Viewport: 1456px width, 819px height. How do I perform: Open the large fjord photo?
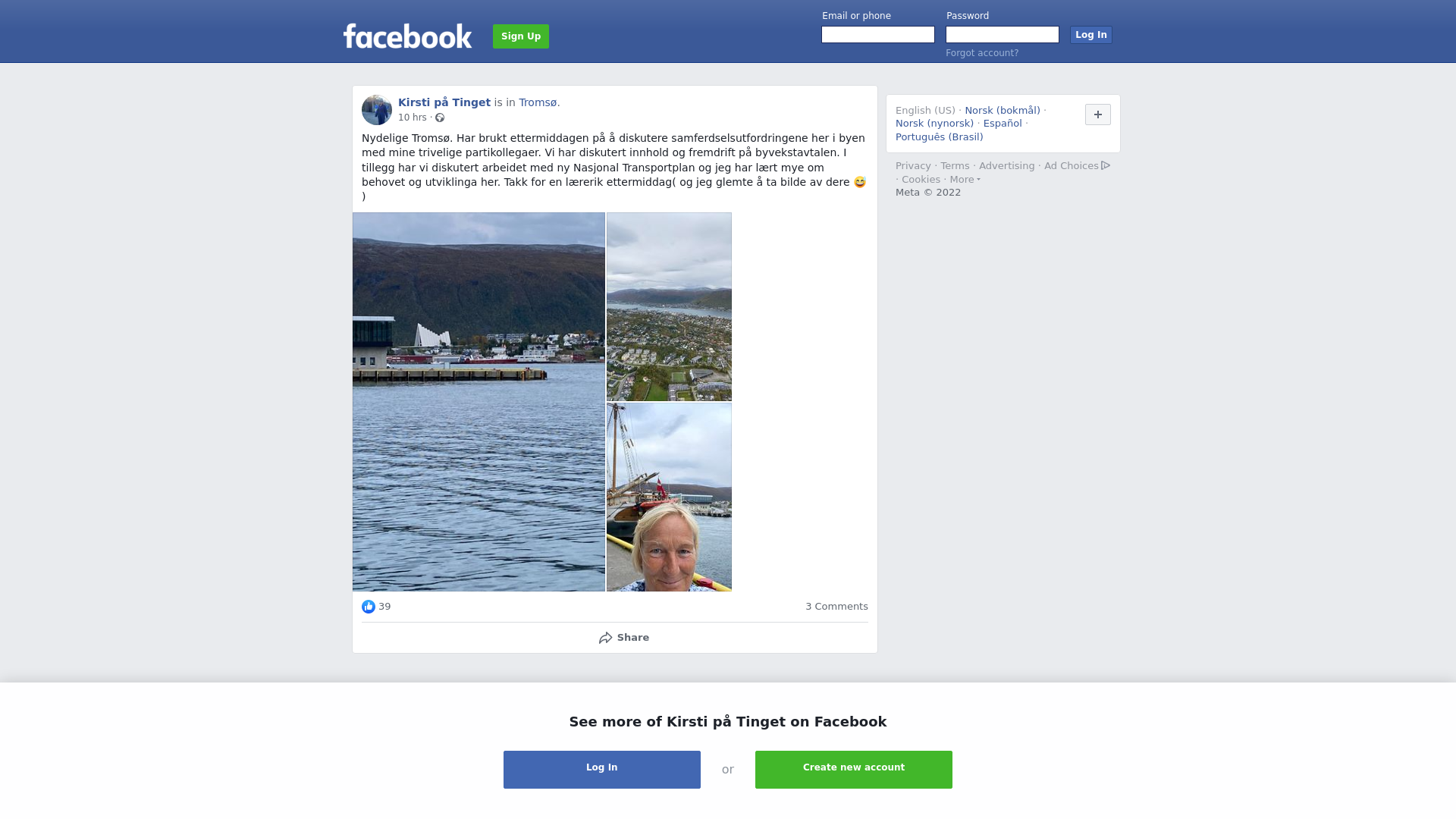tap(479, 402)
